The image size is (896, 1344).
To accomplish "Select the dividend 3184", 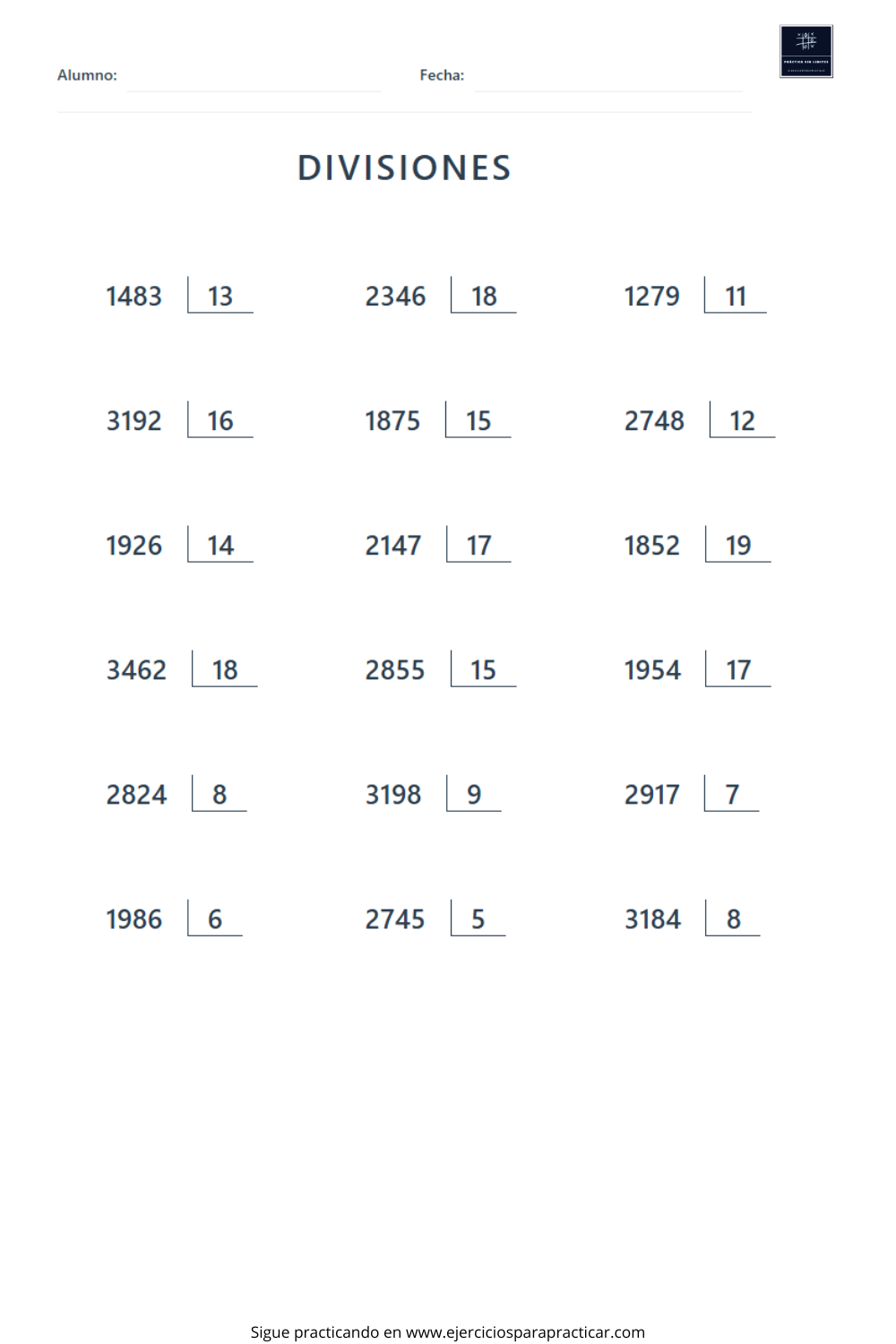I will [x=653, y=919].
